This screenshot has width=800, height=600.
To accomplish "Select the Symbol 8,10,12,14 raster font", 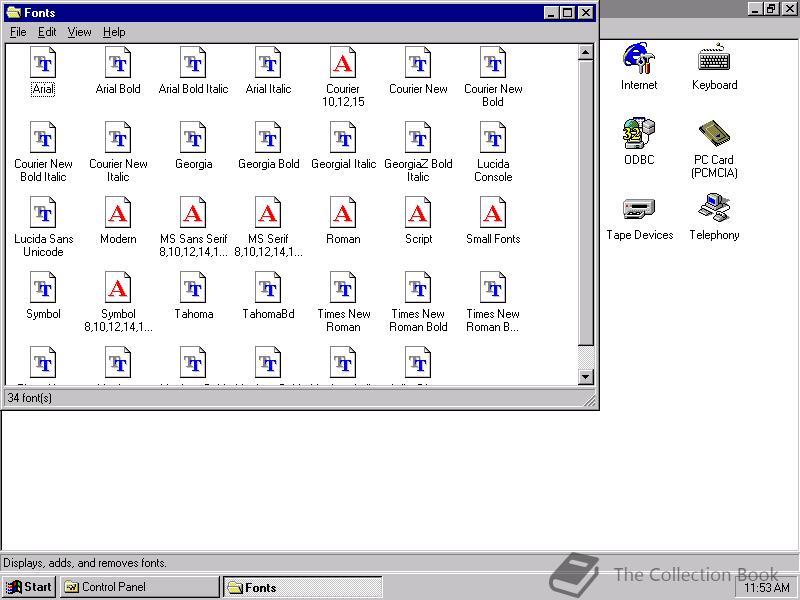I will coord(118,288).
